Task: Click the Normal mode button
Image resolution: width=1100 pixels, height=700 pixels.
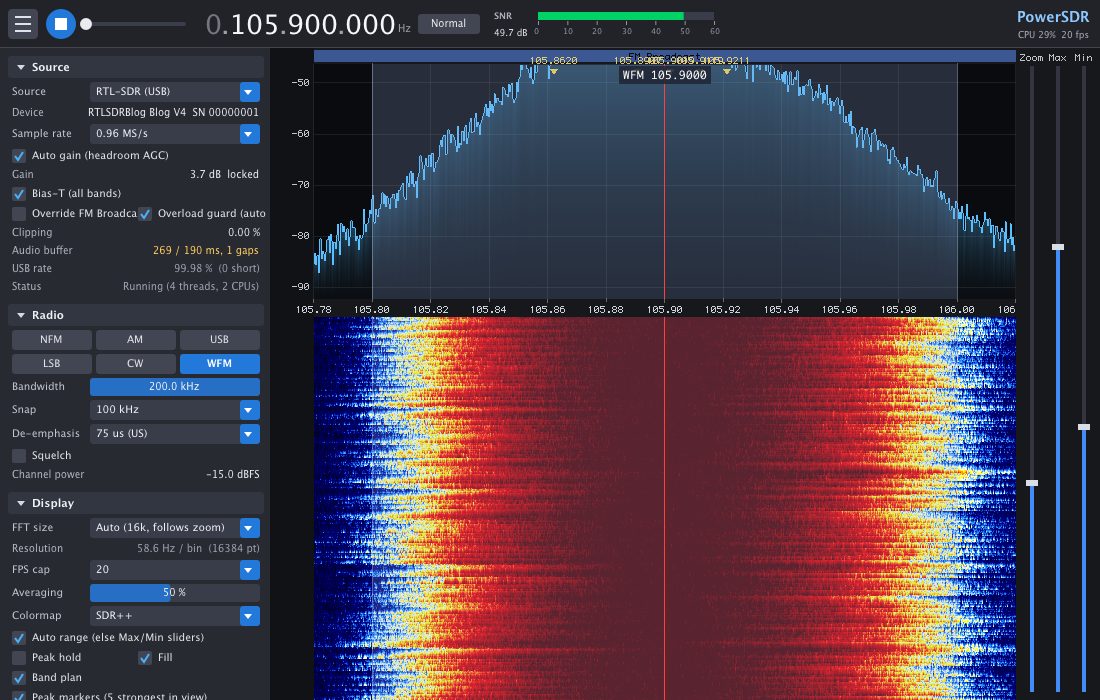Action: 448,23
